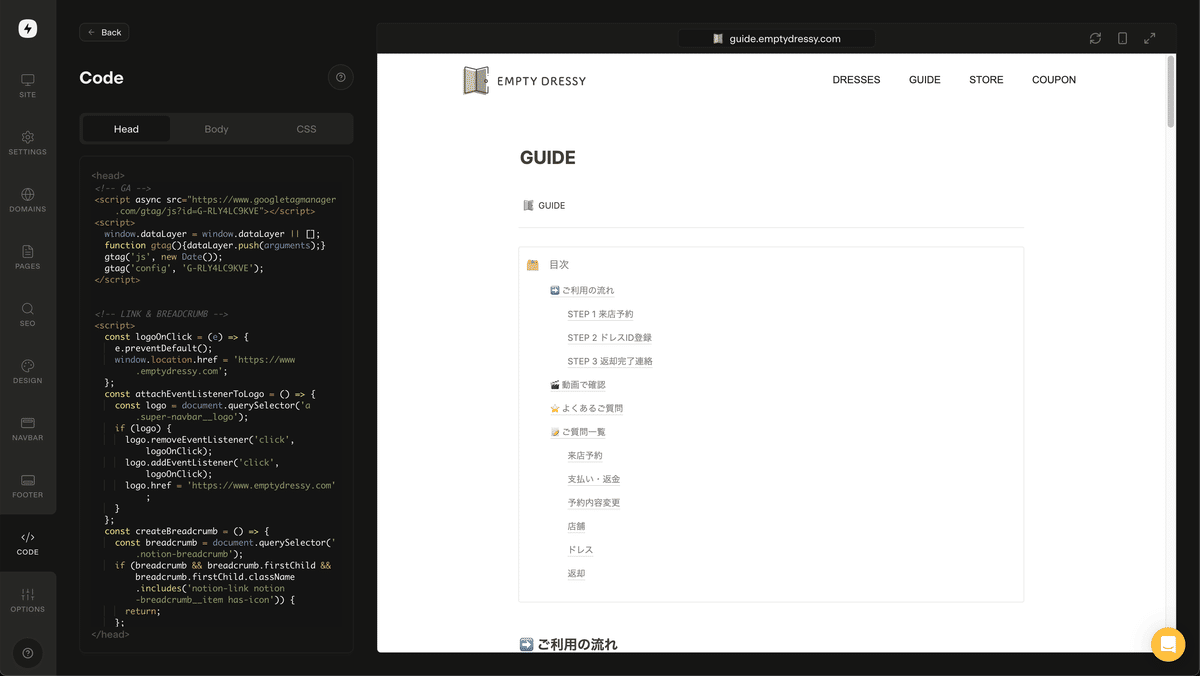Reload the site preview
The height and width of the screenshot is (676, 1200).
click(1095, 38)
